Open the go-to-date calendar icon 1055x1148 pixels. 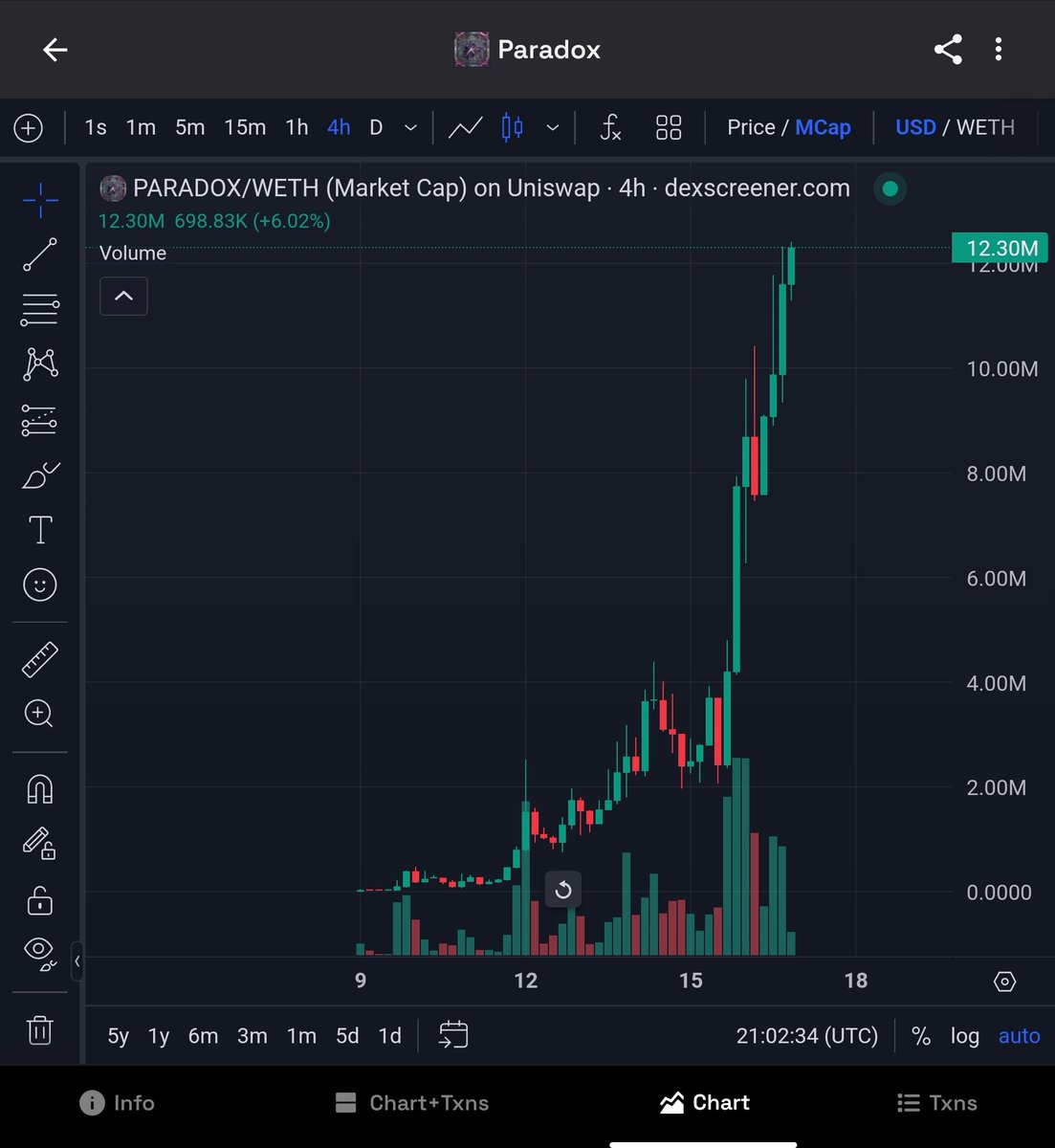(453, 1034)
